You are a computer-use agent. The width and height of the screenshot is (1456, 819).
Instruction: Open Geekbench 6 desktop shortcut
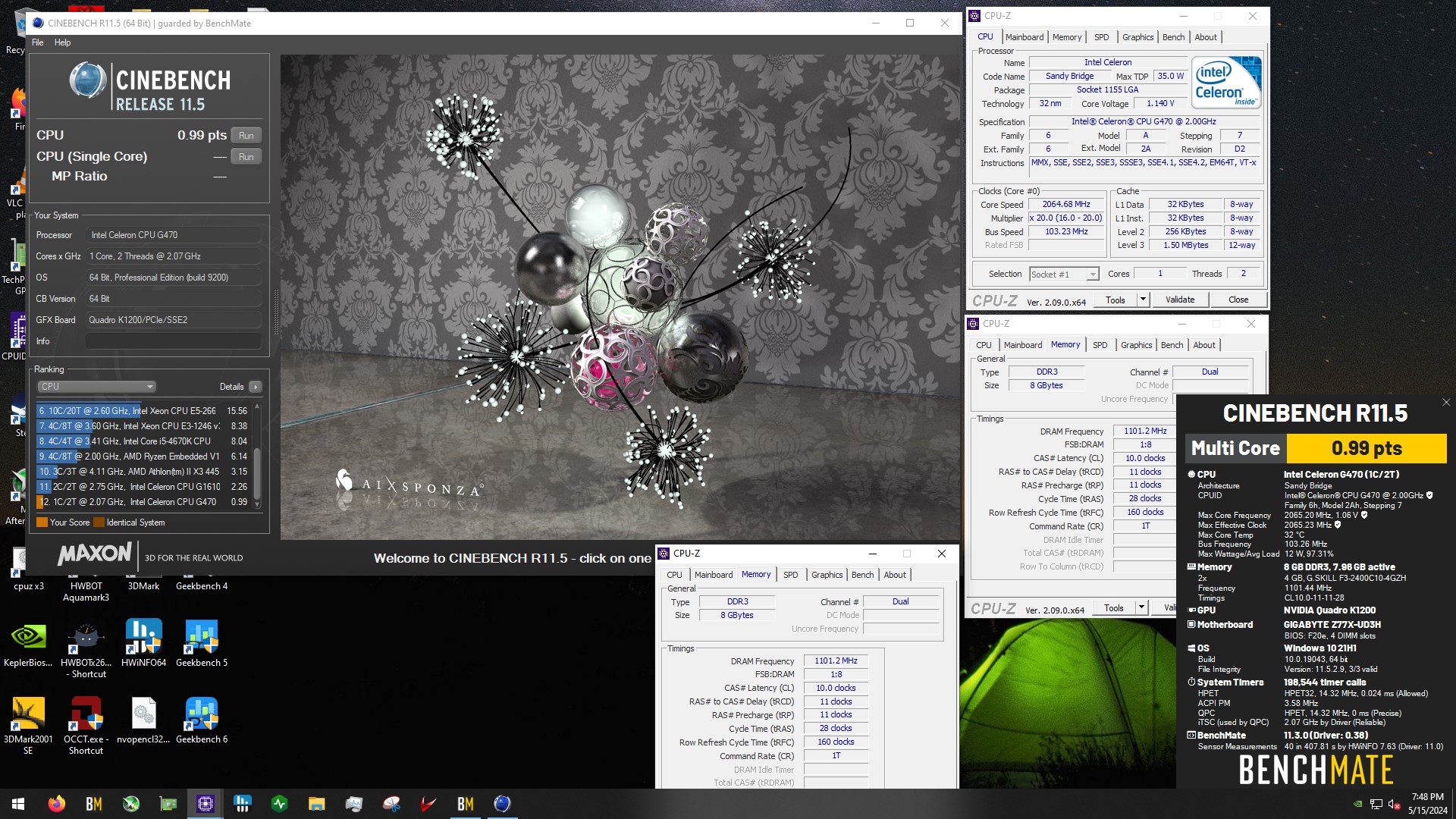(202, 720)
